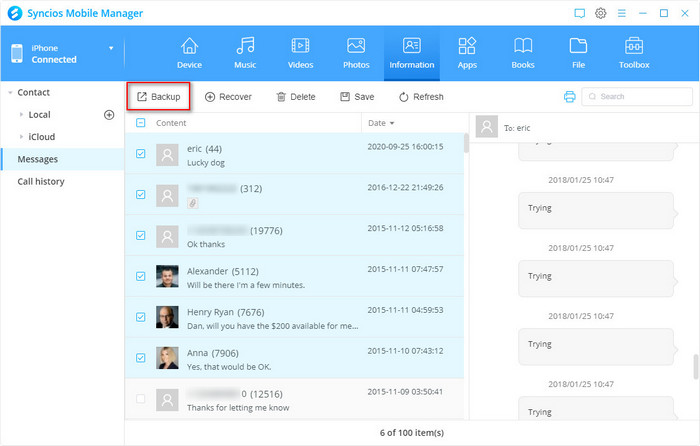
Task: Click the Delete button
Action: pos(296,97)
